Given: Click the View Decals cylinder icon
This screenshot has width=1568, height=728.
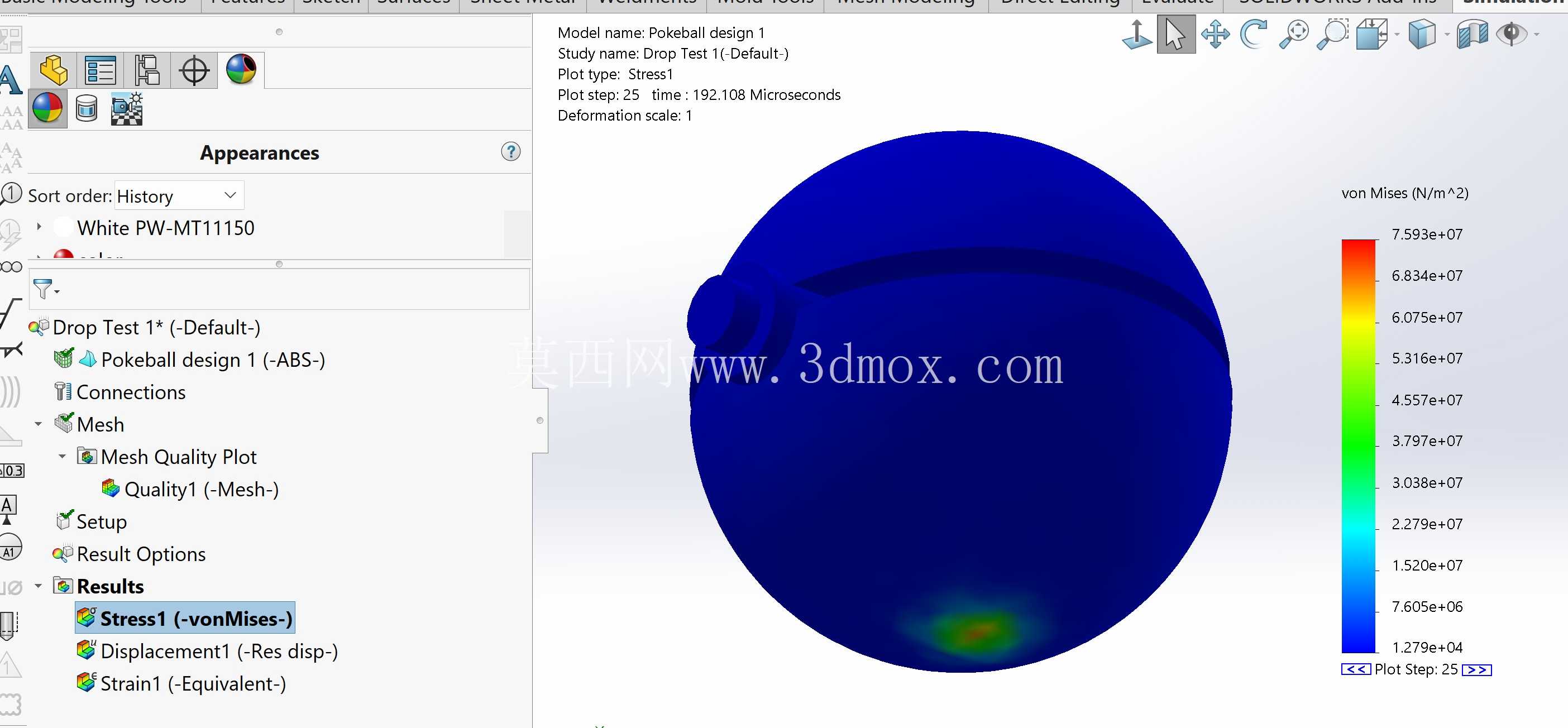Looking at the screenshot, I should tap(87, 109).
